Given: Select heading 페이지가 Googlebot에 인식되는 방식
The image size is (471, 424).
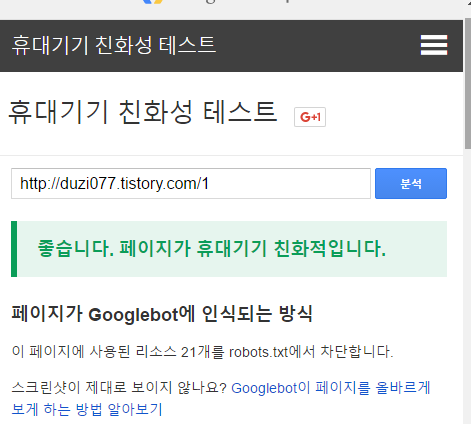Looking at the screenshot, I should 162,314.
